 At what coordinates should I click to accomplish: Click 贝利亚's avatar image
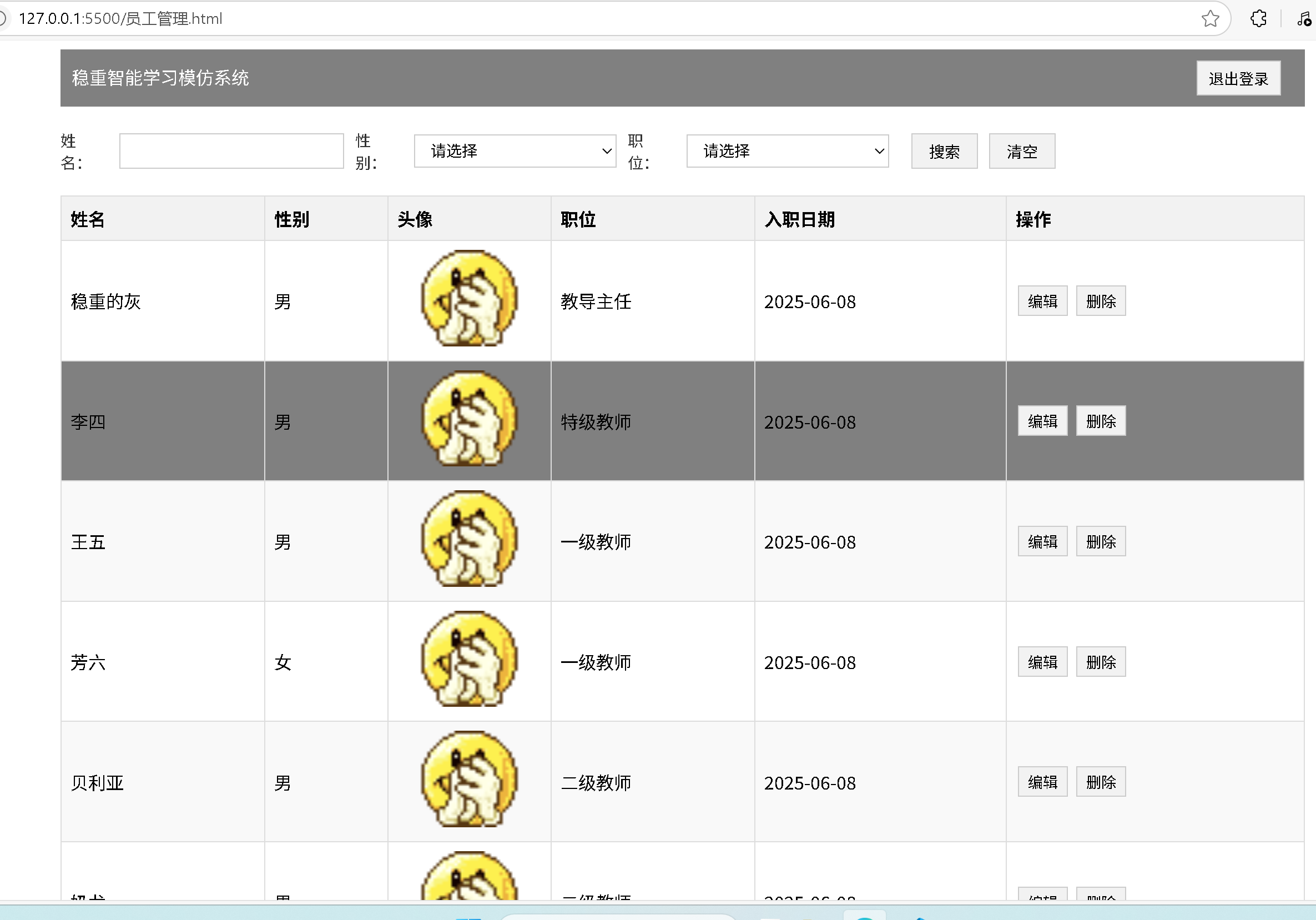pyautogui.click(x=469, y=780)
